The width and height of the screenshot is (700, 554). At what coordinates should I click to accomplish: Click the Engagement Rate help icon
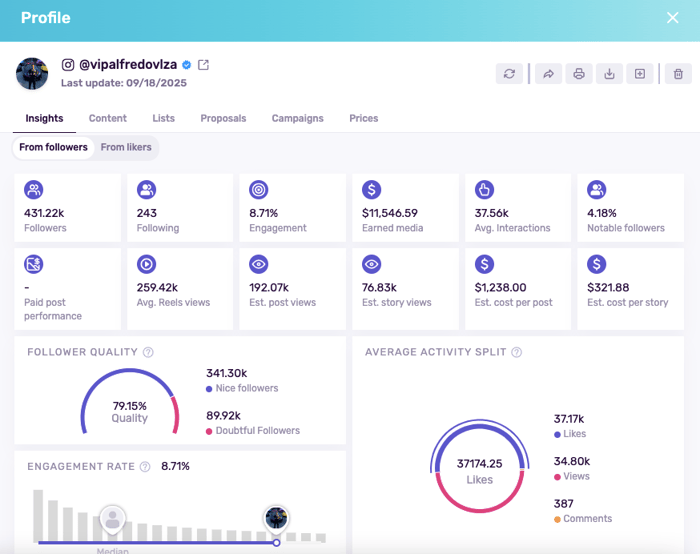pos(145,466)
